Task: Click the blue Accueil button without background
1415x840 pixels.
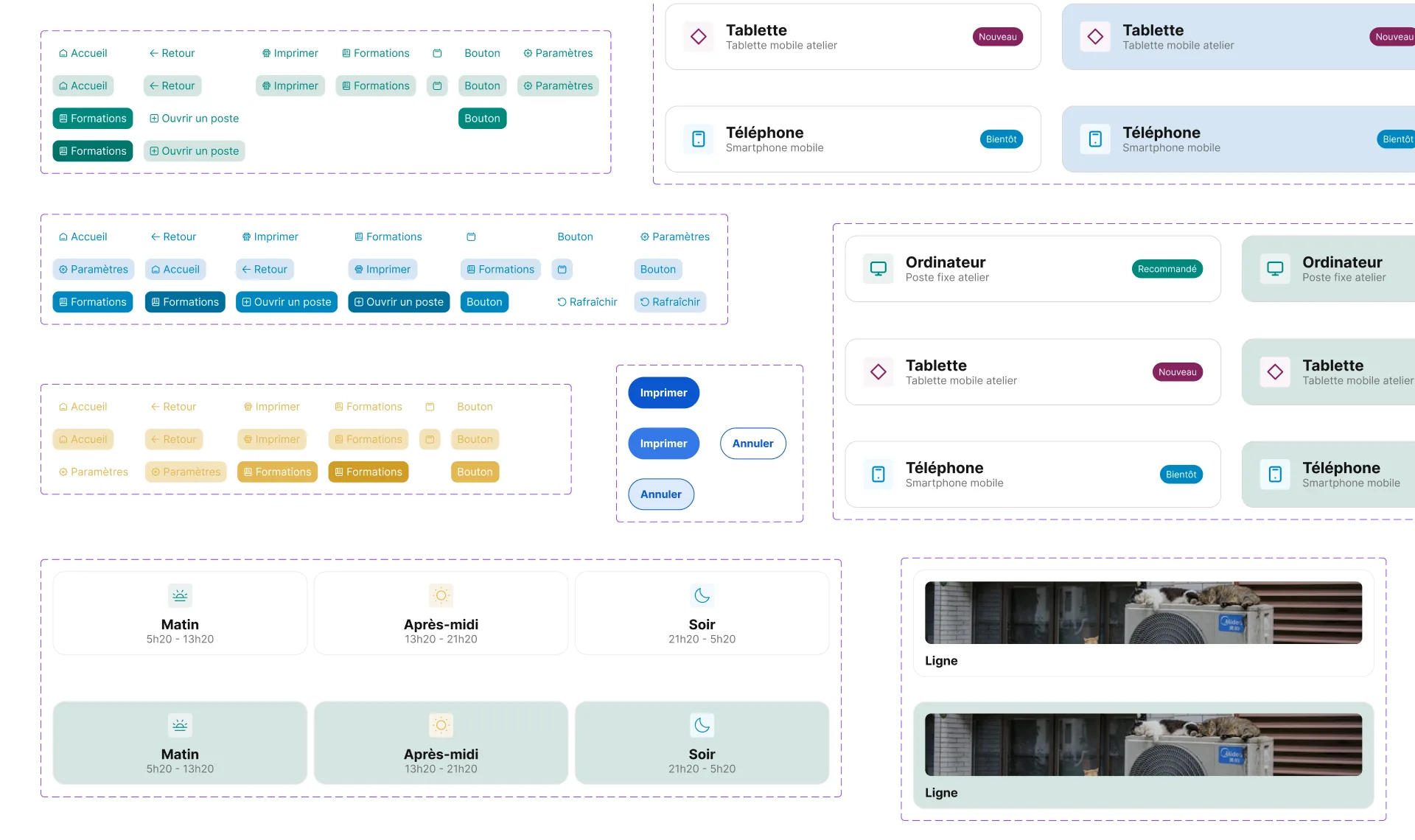Action: (x=83, y=237)
